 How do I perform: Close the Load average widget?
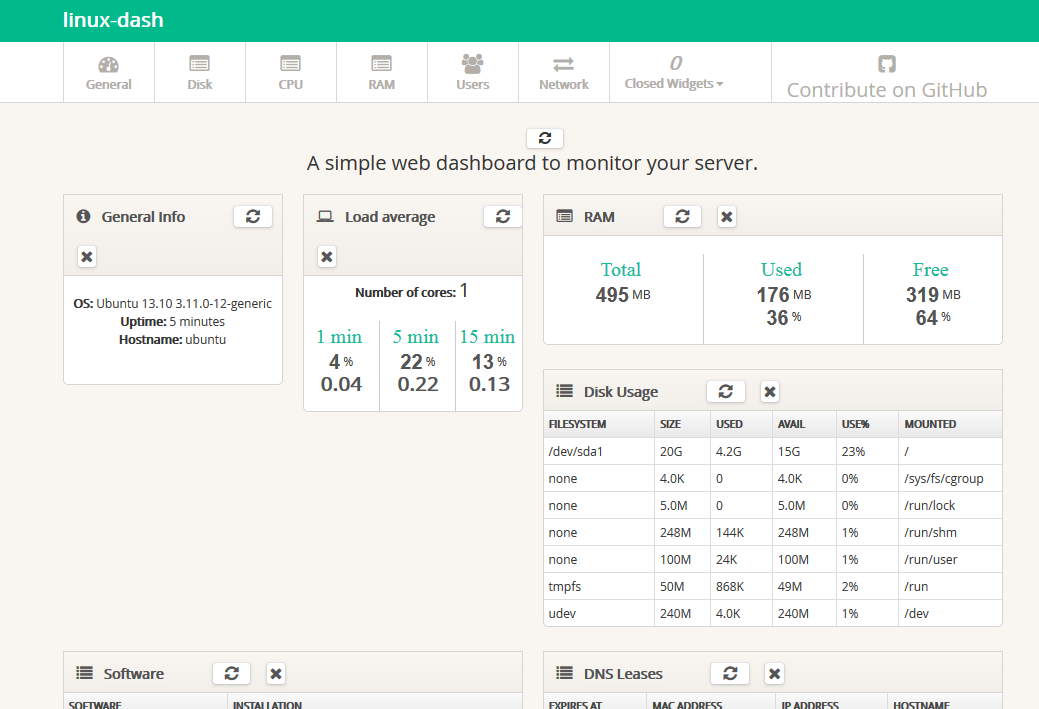coord(327,257)
